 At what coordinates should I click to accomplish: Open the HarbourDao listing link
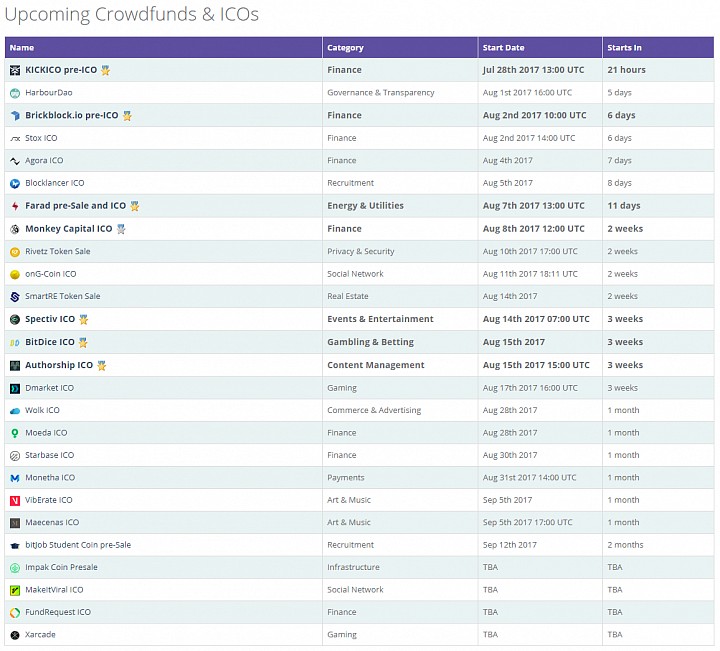tap(49, 93)
